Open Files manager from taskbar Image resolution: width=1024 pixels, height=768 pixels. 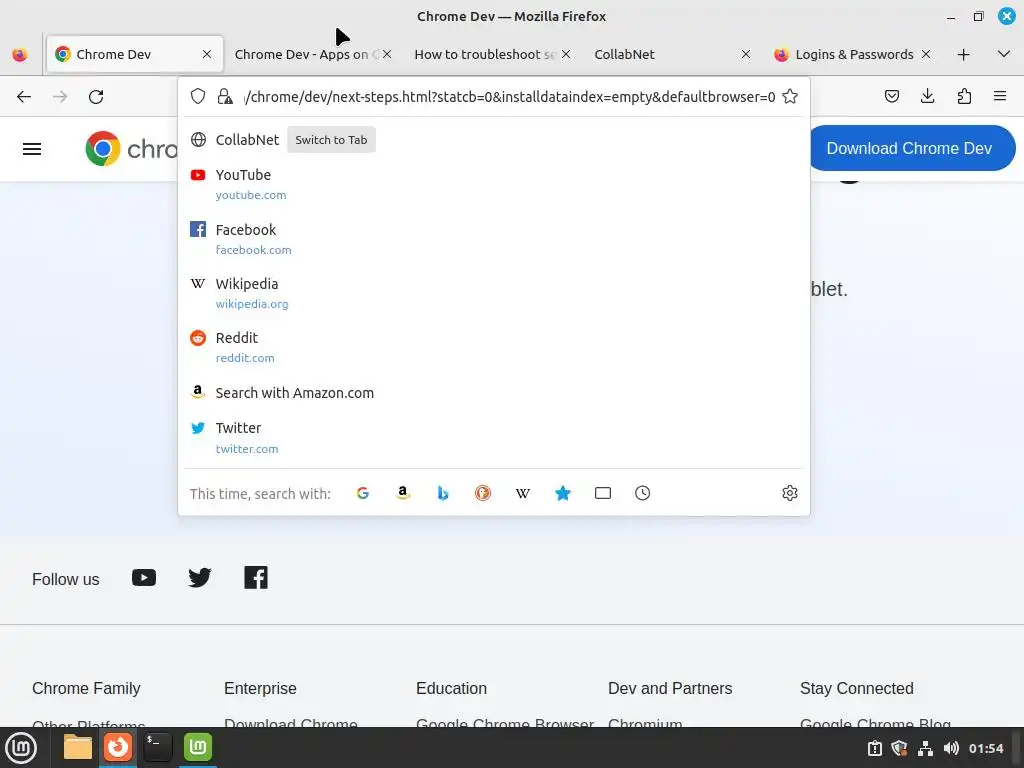pyautogui.click(x=78, y=748)
